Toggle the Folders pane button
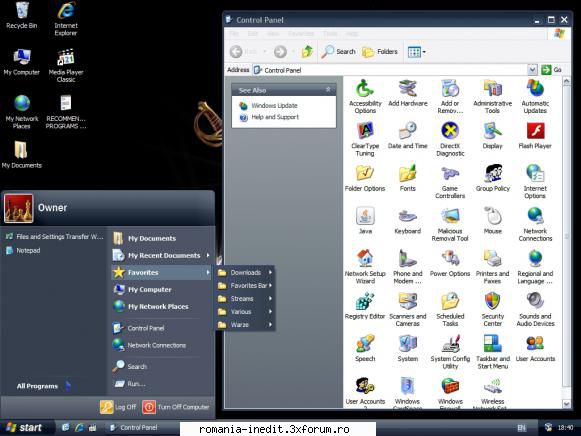 tap(380, 51)
